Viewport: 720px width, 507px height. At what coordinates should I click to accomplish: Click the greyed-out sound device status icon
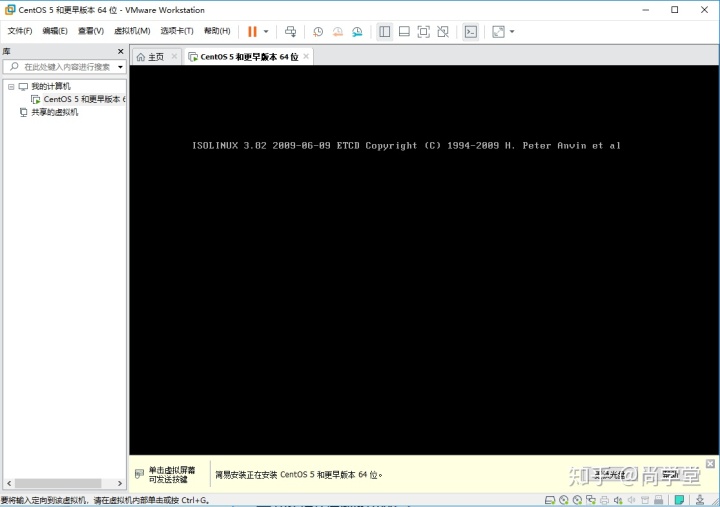pos(632,500)
